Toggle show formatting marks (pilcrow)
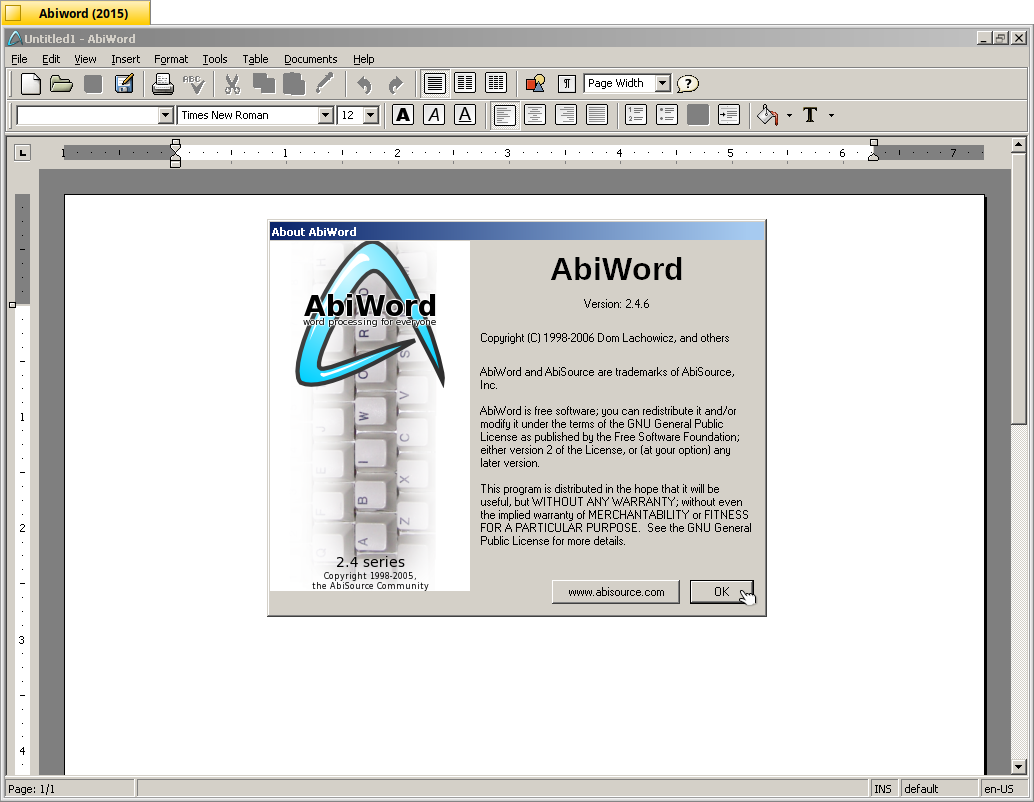The image size is (1034, 802). click(566, 84)
